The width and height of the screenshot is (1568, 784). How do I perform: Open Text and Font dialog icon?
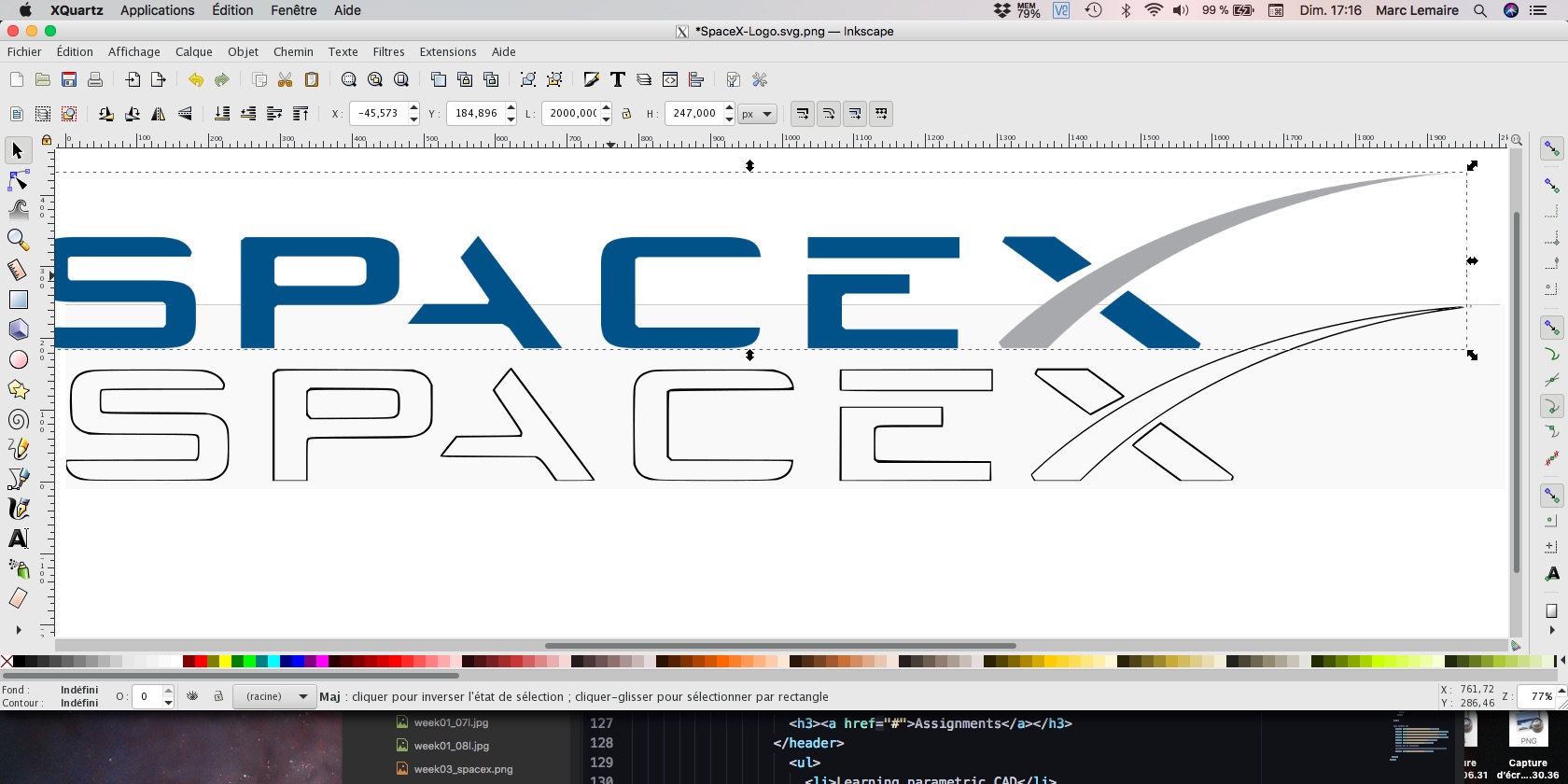617,80
